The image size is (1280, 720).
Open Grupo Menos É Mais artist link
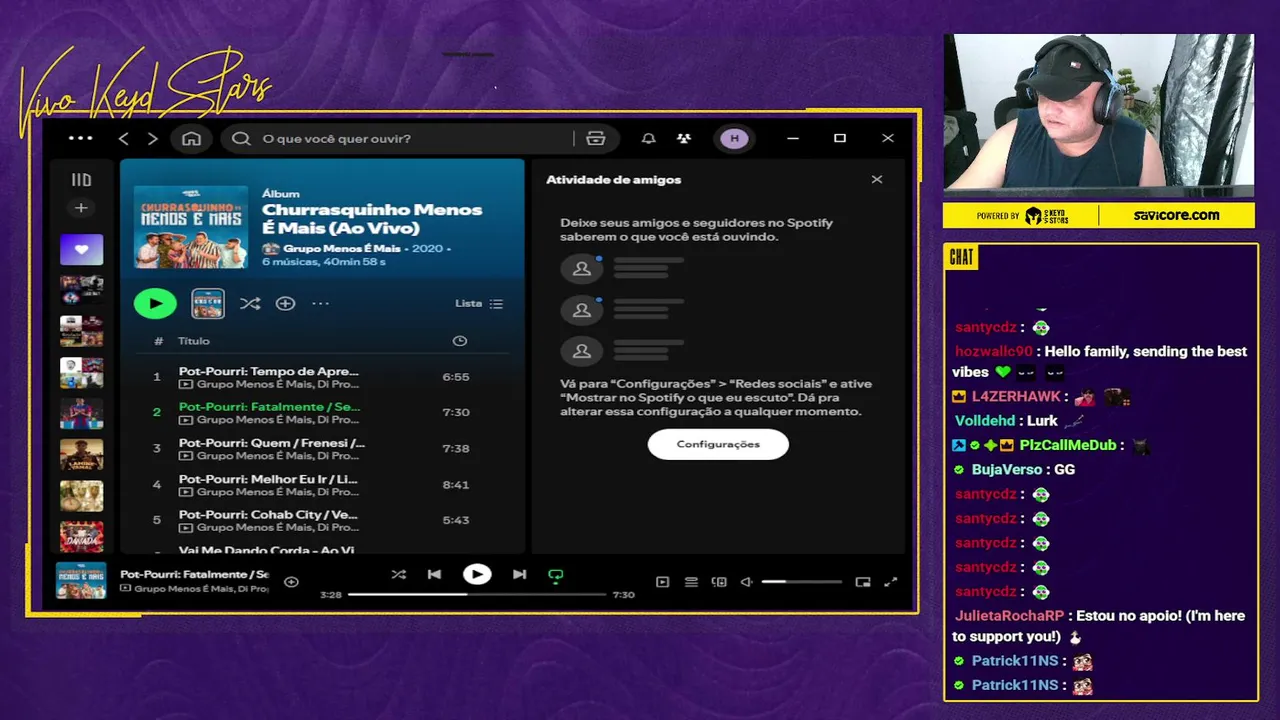(341, 248)
